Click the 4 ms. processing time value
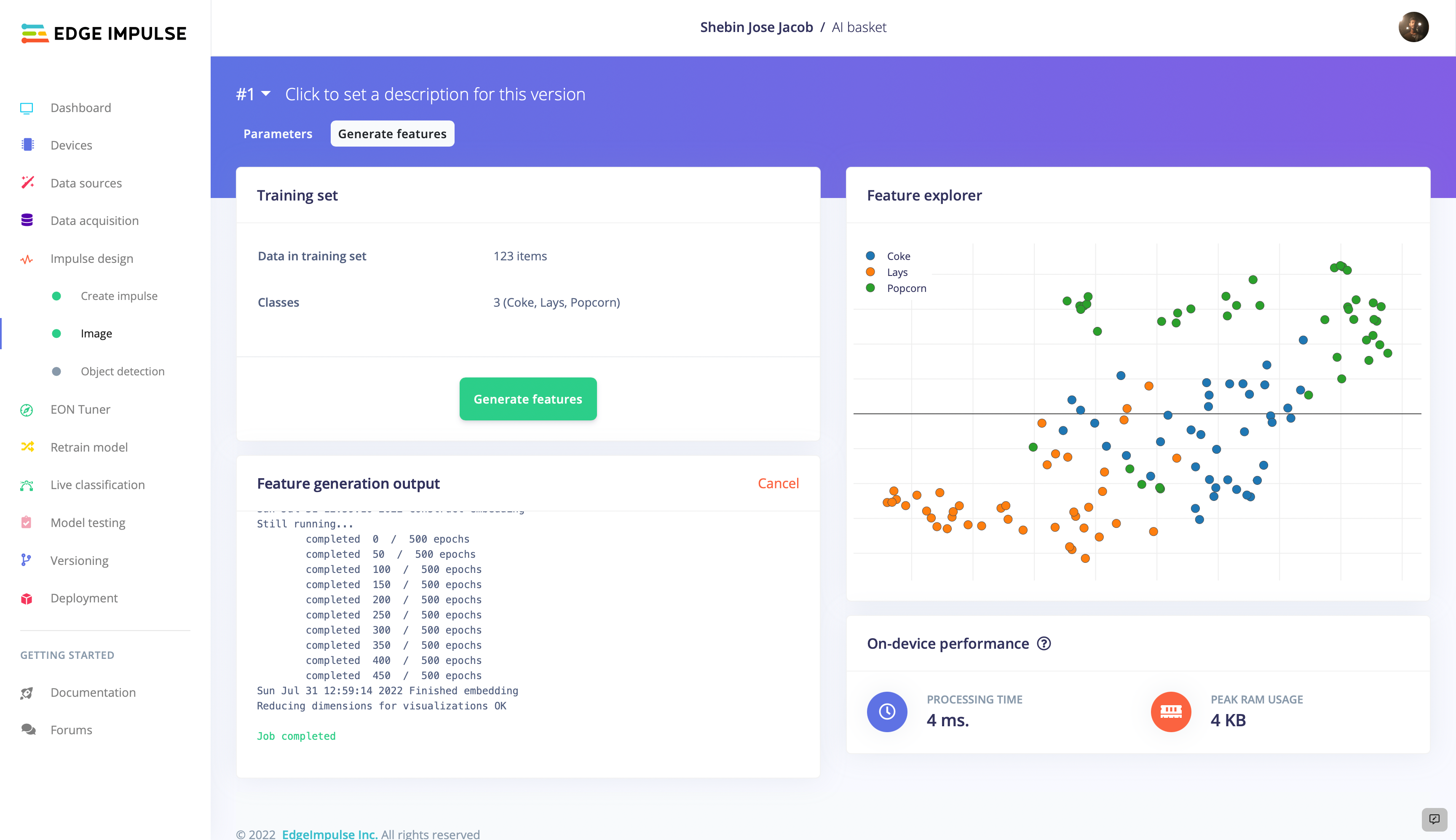Viewport: 1456px width, 840px height. tap(947, 720)
